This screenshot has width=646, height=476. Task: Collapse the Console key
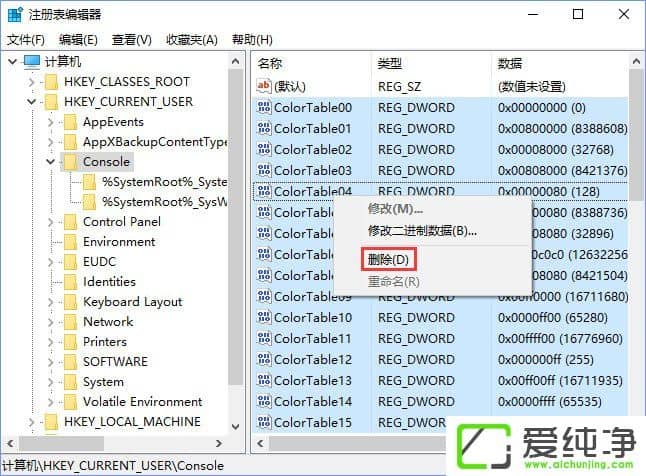tap(51, 162)
